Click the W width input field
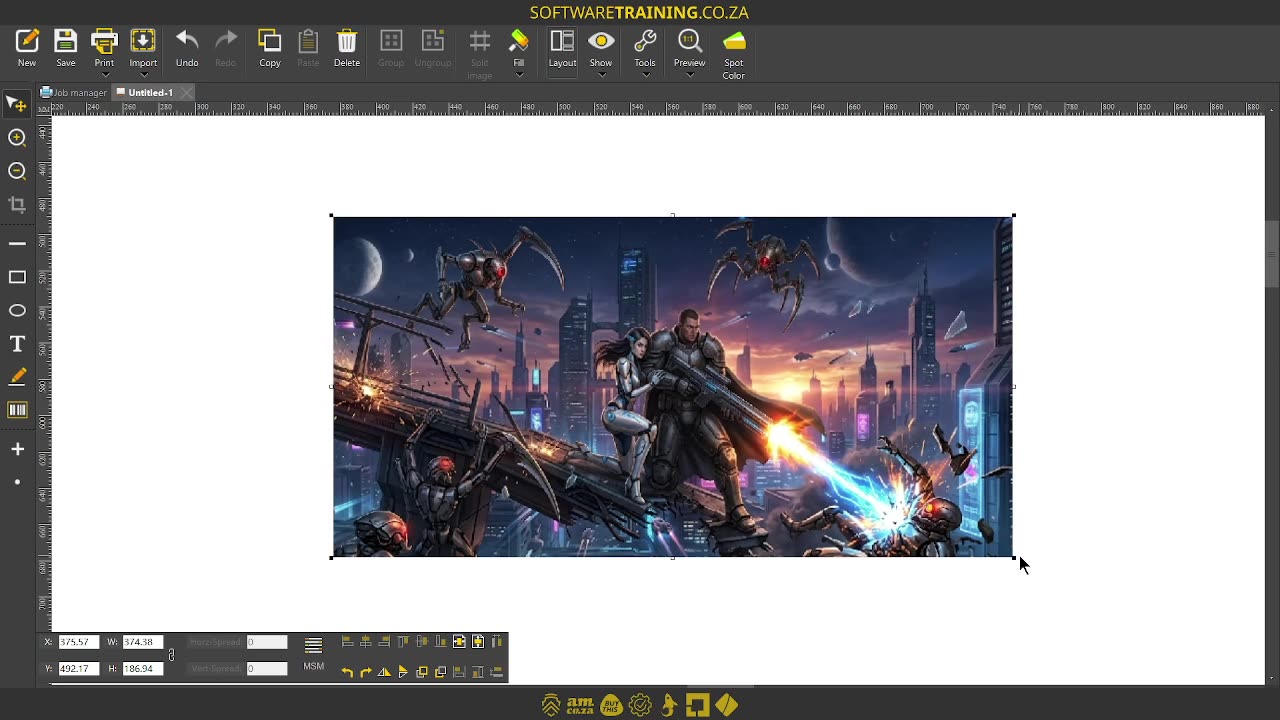This screenshot has width=1280, height=720. point(143,642)
